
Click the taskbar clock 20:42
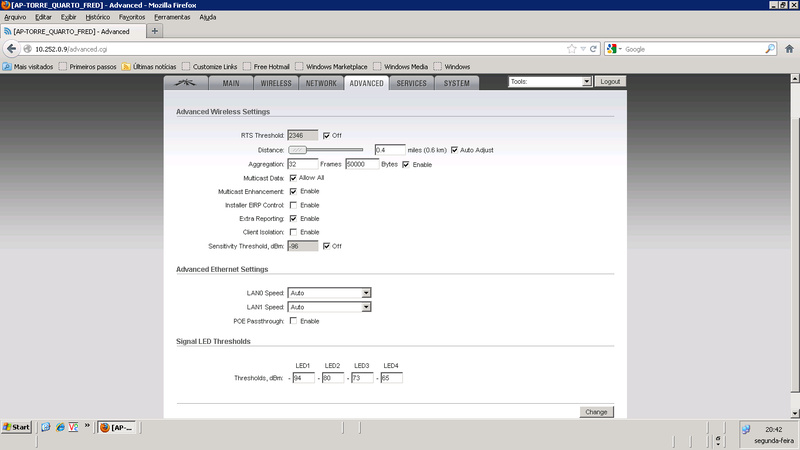[x=773, y=429]
